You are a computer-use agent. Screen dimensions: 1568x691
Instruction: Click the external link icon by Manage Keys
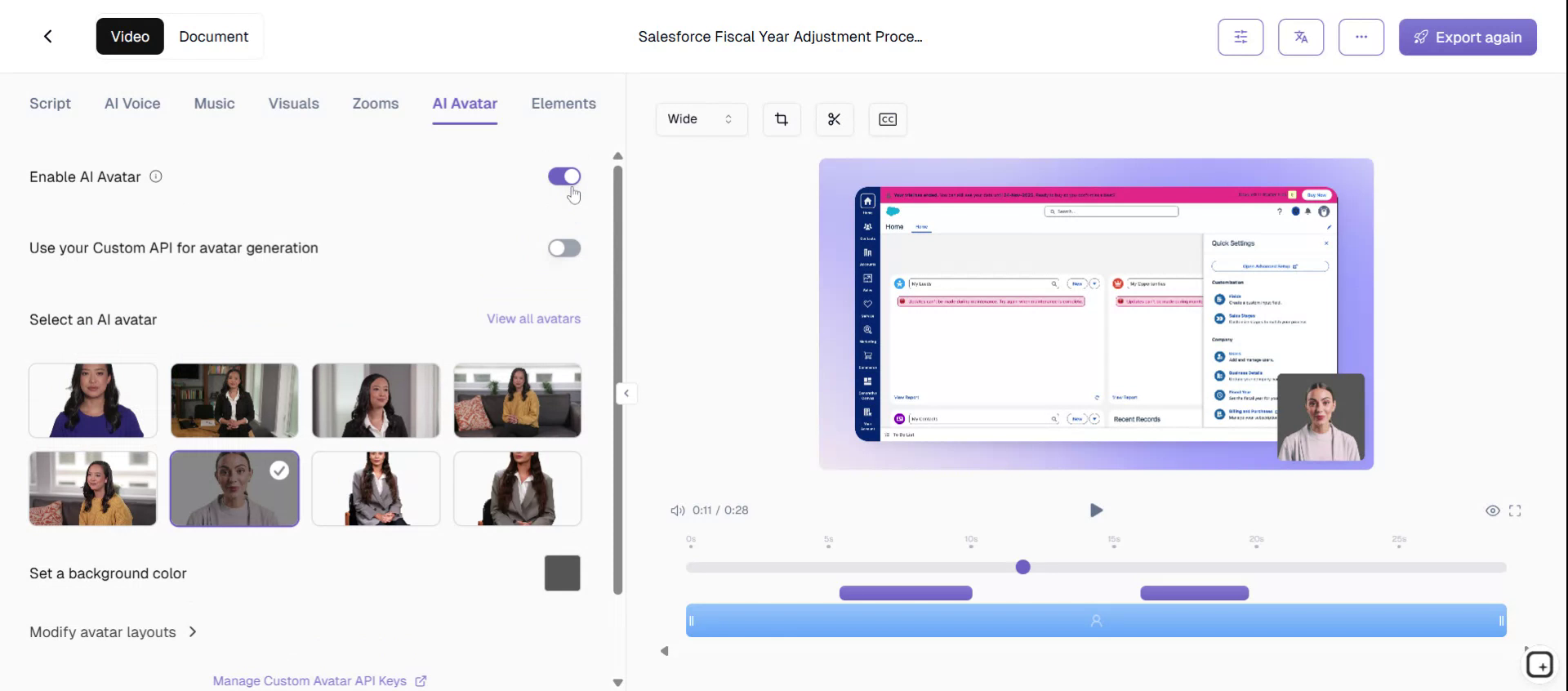click(x=421, y=681)
